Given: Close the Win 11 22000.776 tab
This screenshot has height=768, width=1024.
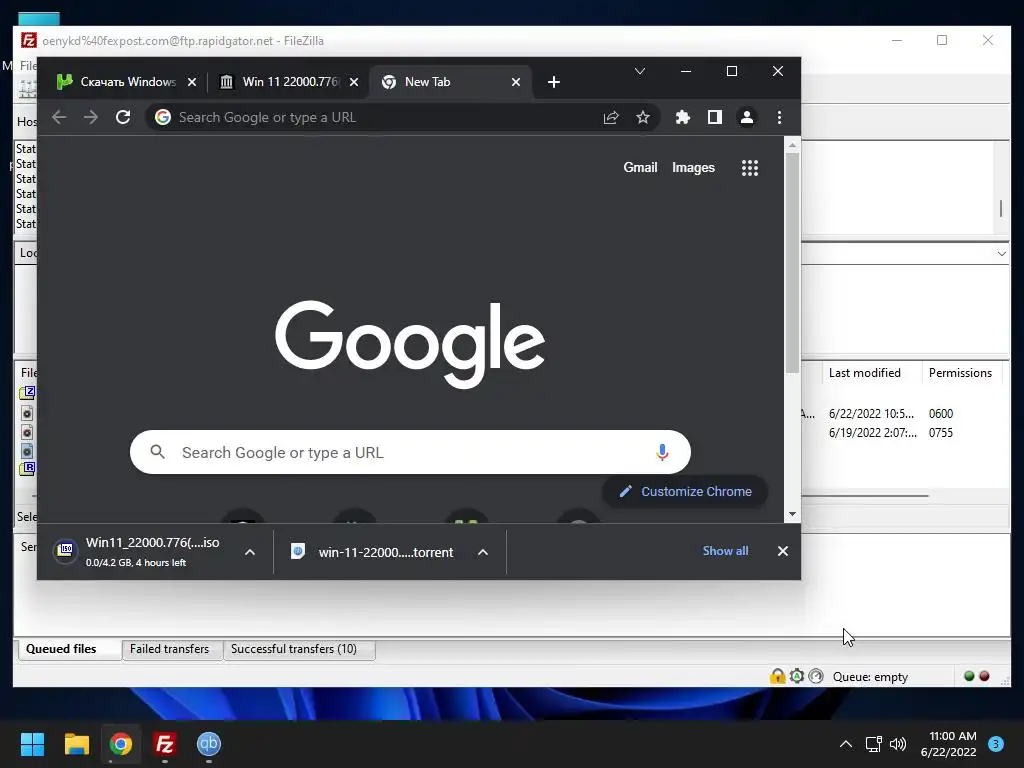Looking at the screenshot, I should (353, 82).
